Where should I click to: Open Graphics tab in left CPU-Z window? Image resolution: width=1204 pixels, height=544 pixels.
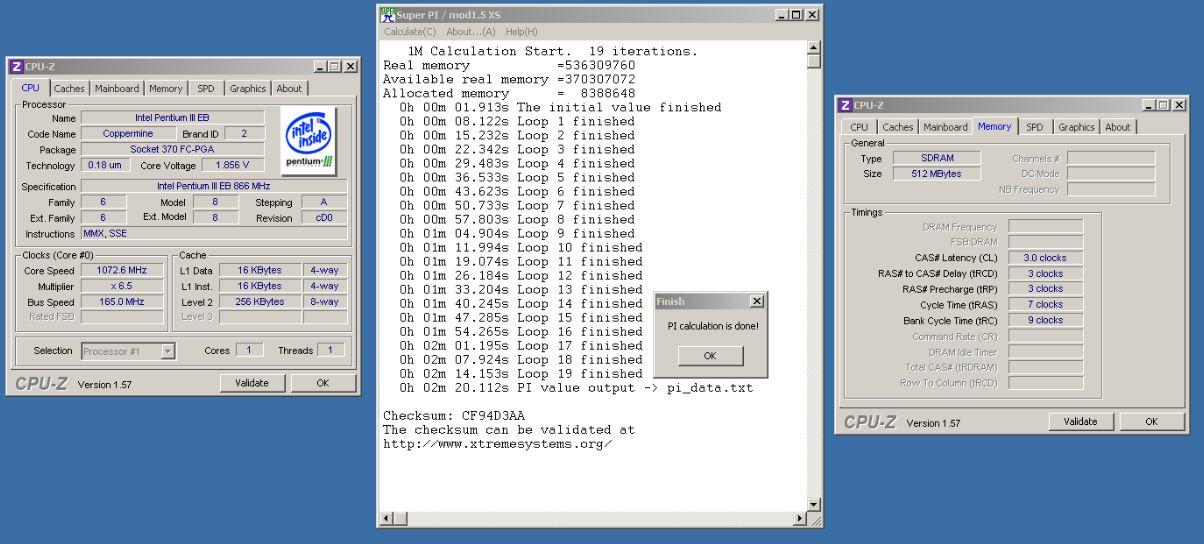[248, 88]
